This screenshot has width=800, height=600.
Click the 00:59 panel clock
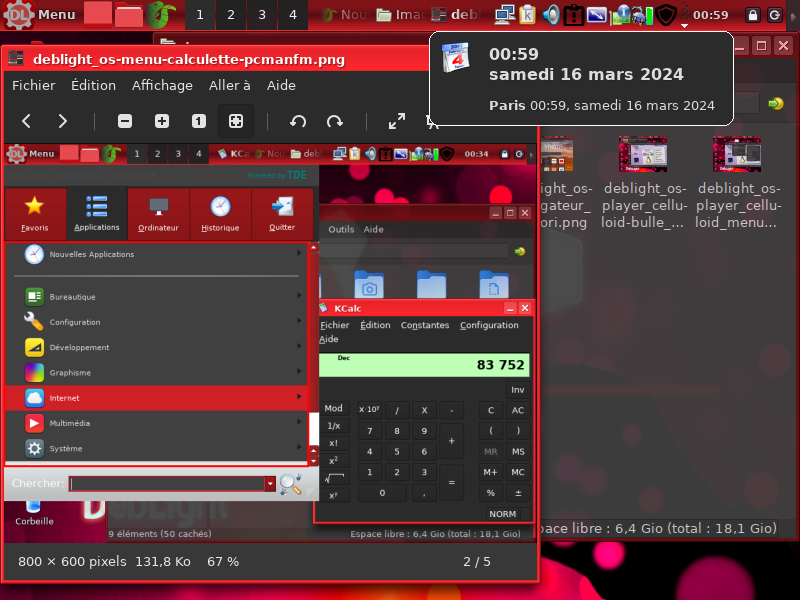click(x=710, y=15)
